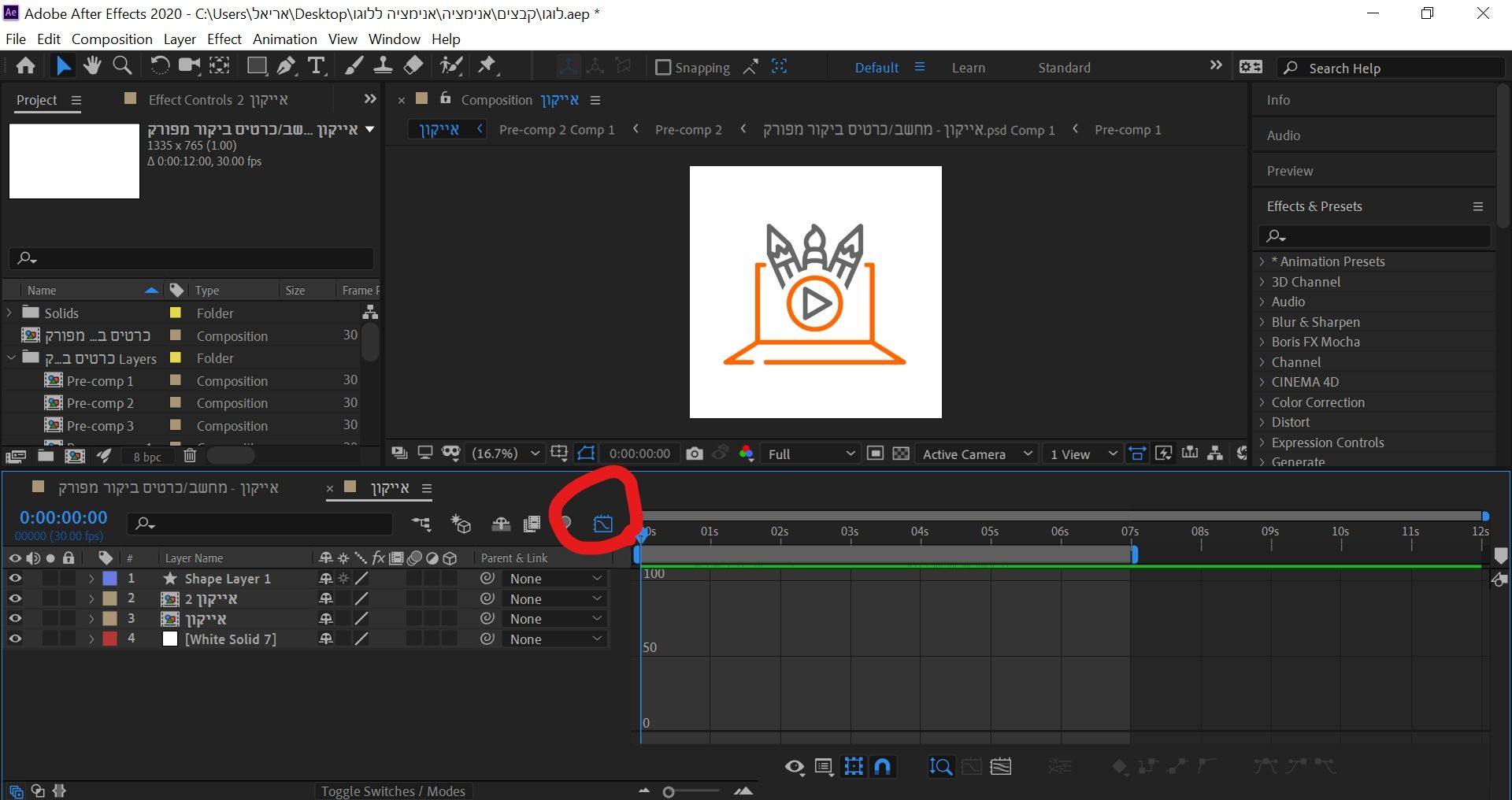Hide the White Solid 7 layer
The width and height of the screenshot is (1512, 800).
coord(15,639)
